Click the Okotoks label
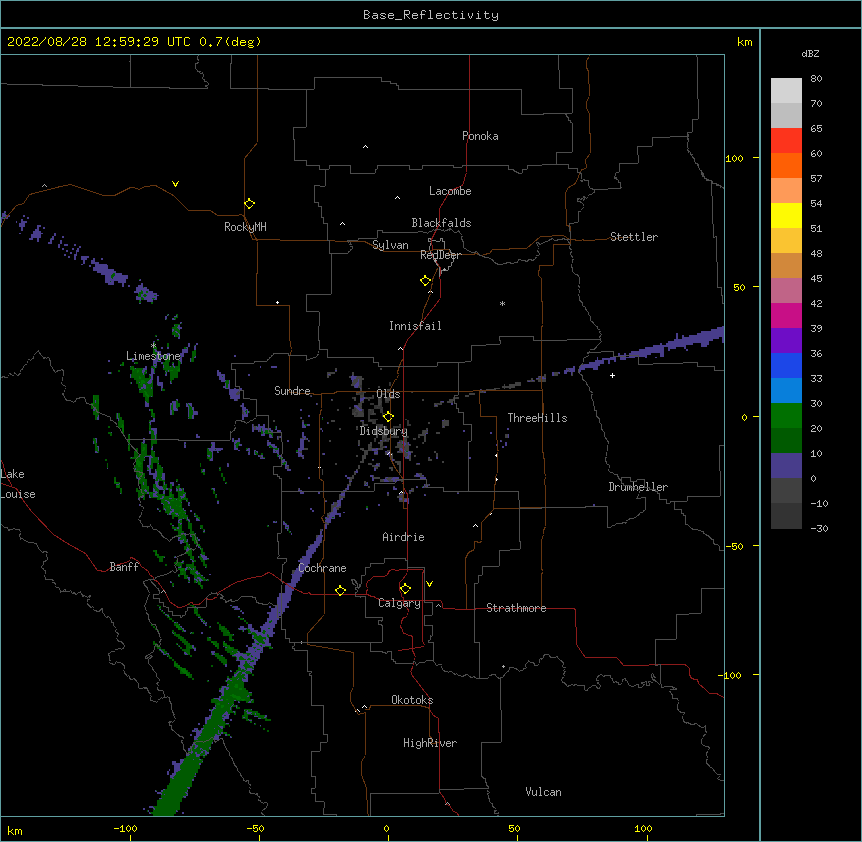Viewport: 862px width, 842px height. pos(412,700)
